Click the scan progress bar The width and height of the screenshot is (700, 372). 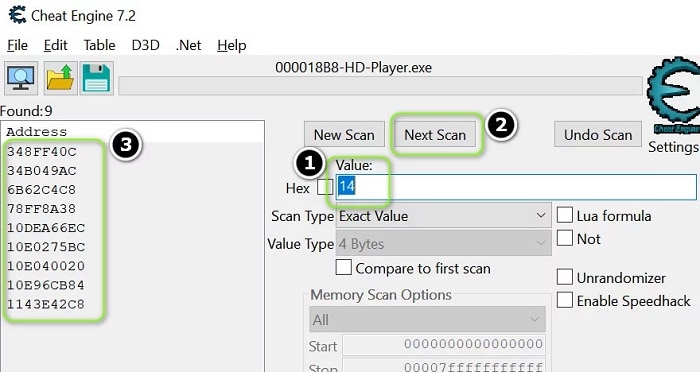click(380, 86)
